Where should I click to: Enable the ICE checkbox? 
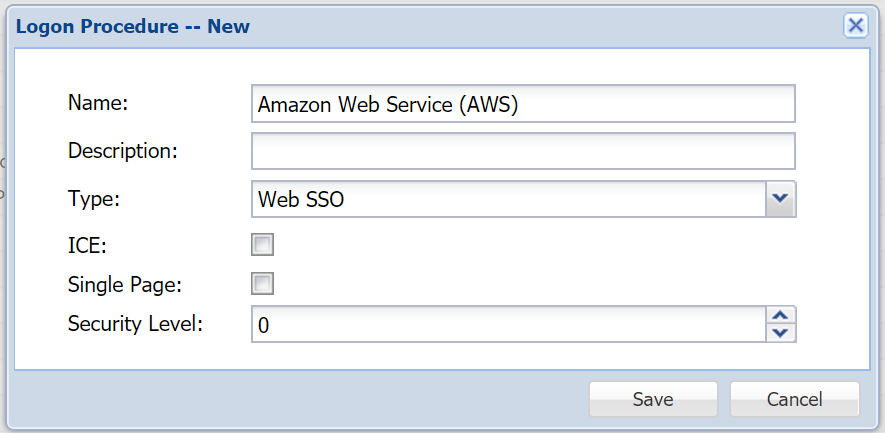coord(263,245)
